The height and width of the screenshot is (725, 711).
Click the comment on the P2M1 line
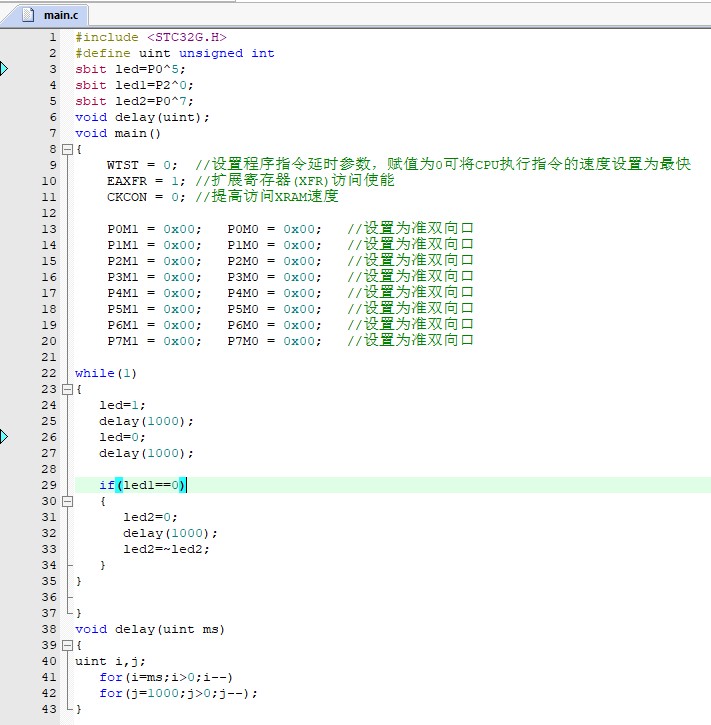click(410, 260)
